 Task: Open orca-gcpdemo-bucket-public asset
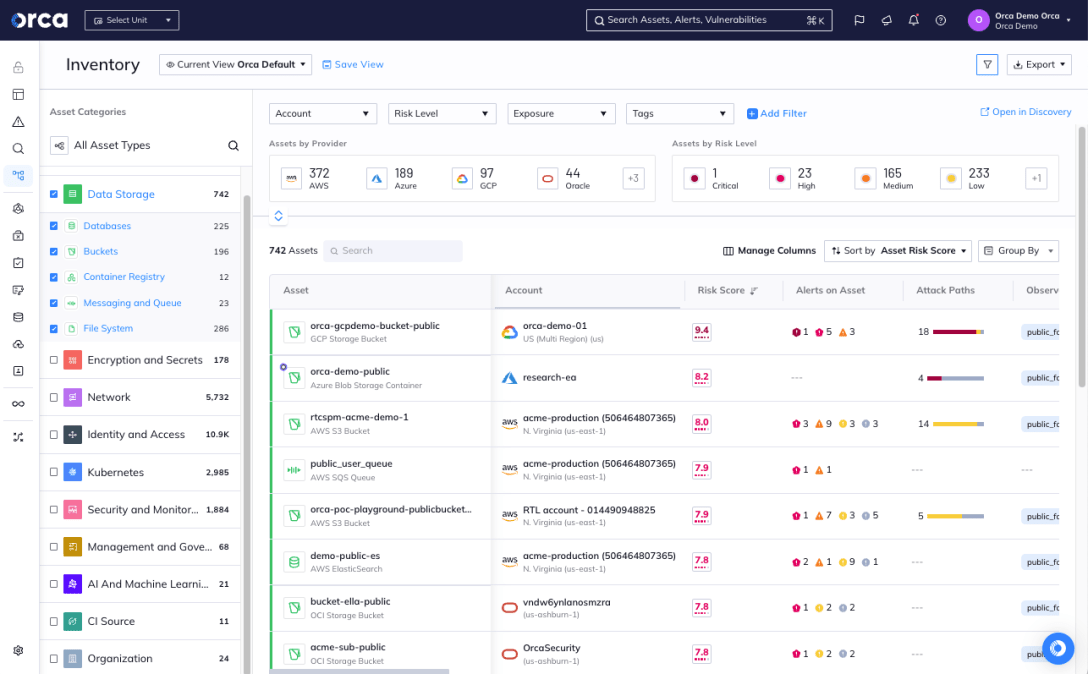click(375, 326)
